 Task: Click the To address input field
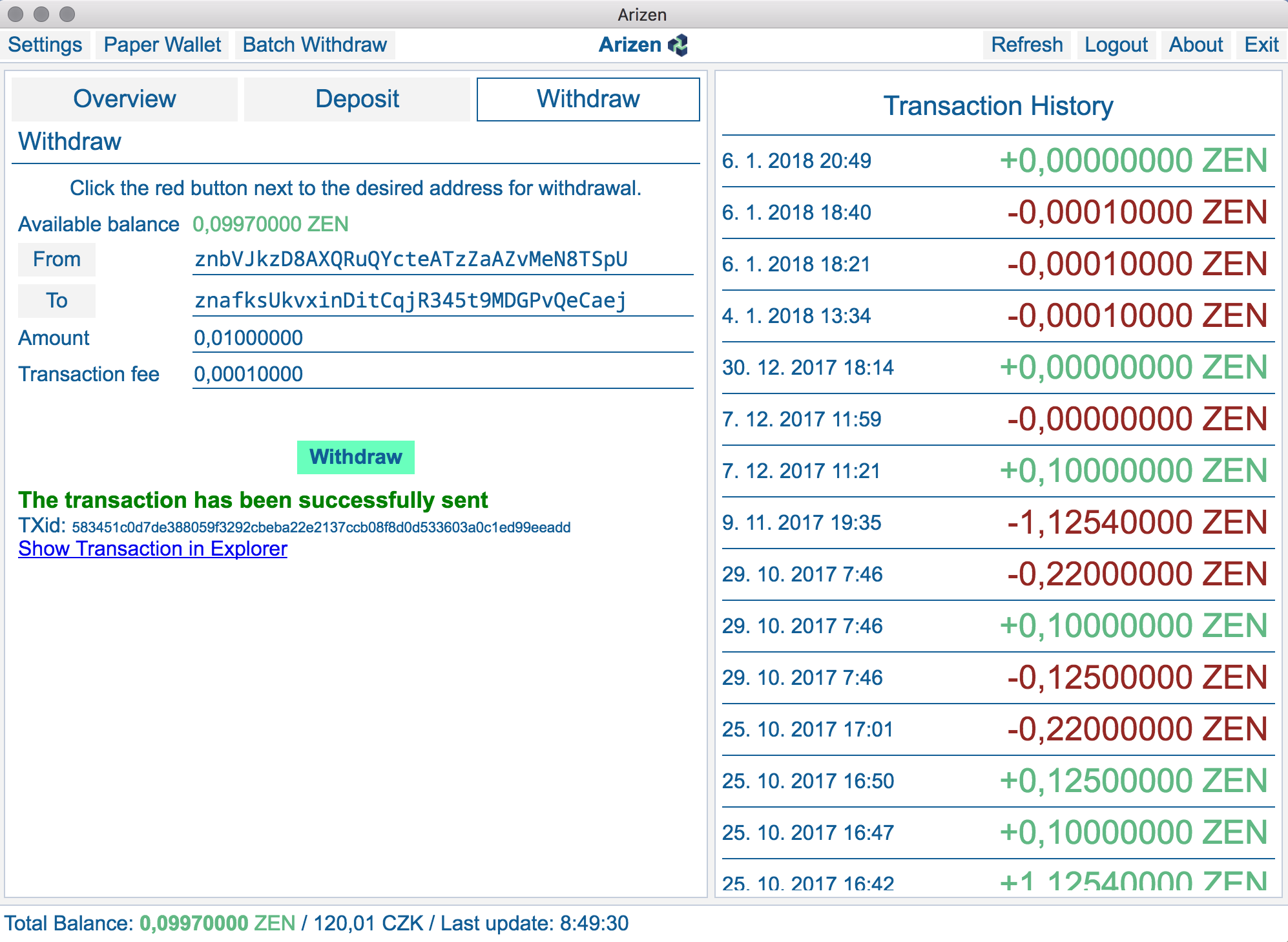pos(442,301)
